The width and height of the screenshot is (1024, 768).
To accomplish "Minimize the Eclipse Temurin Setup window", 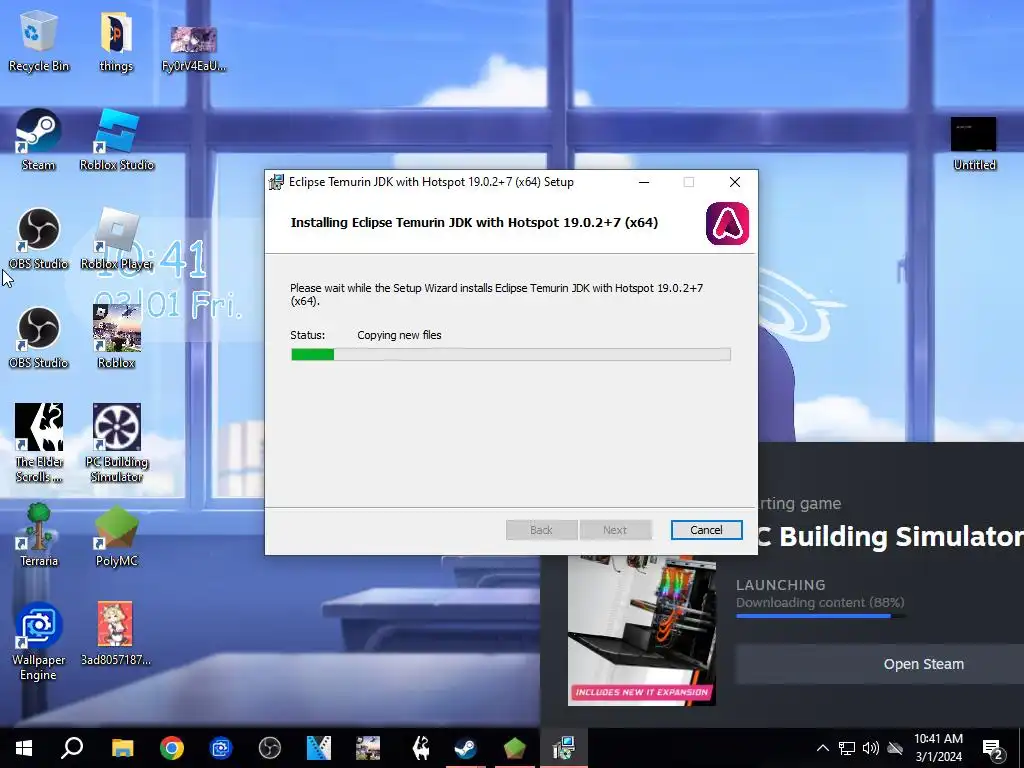I will coord(644,182).
